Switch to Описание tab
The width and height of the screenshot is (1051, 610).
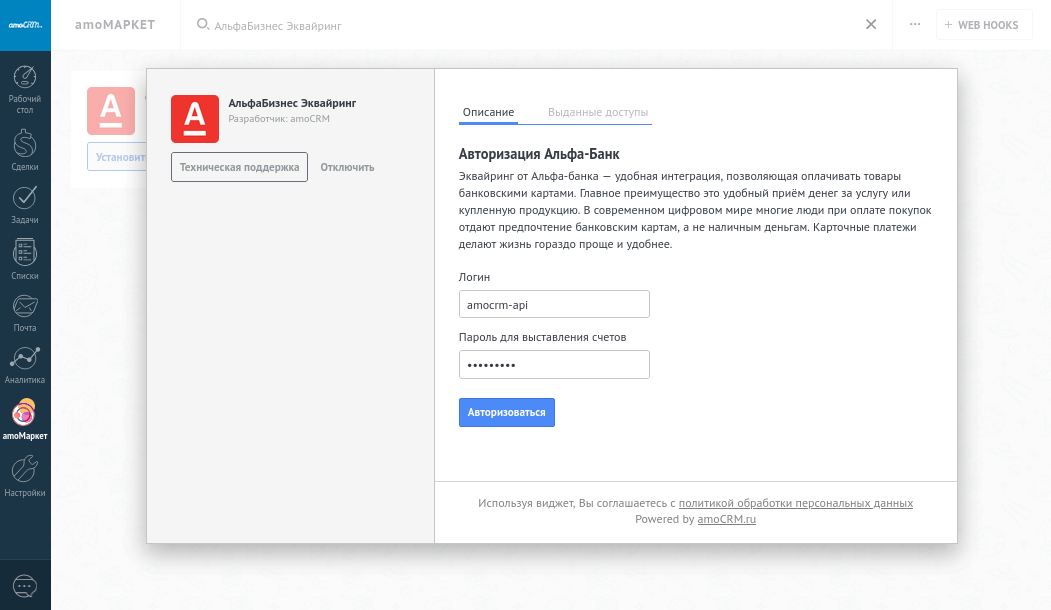pyautogui.click(x=488, y=113)
